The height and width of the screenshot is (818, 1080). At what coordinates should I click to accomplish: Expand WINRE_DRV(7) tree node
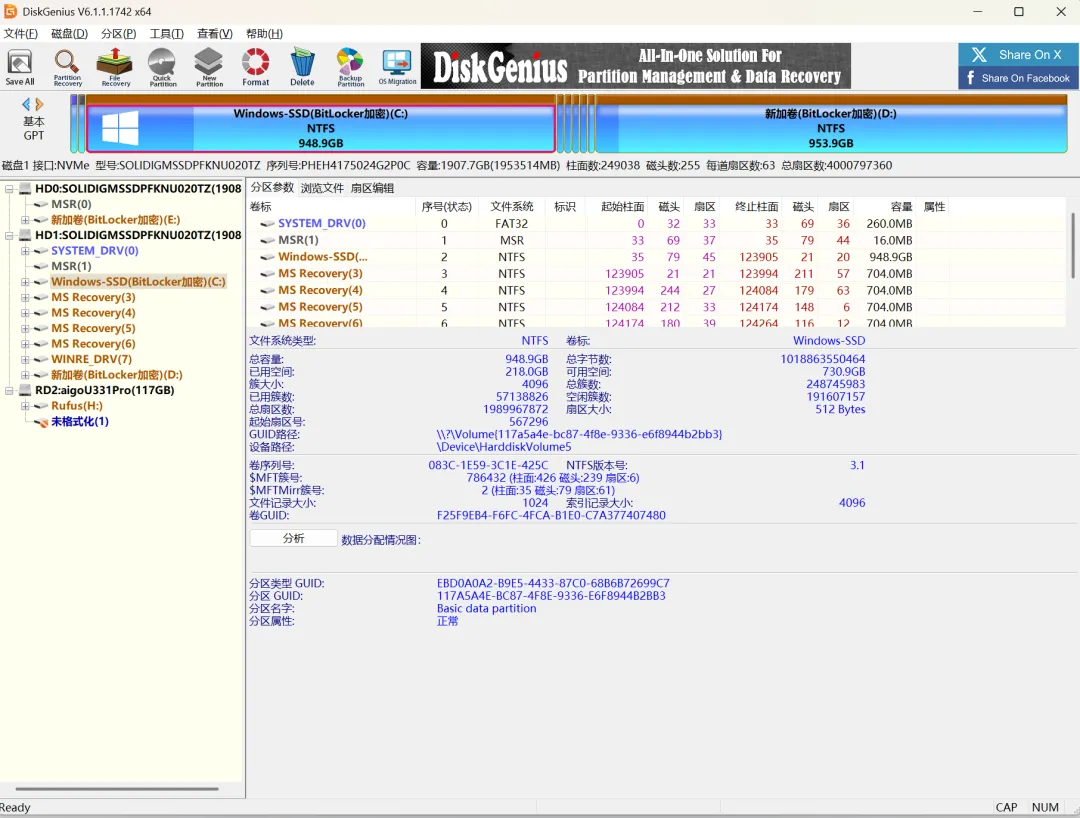click(x=25, y=359)
